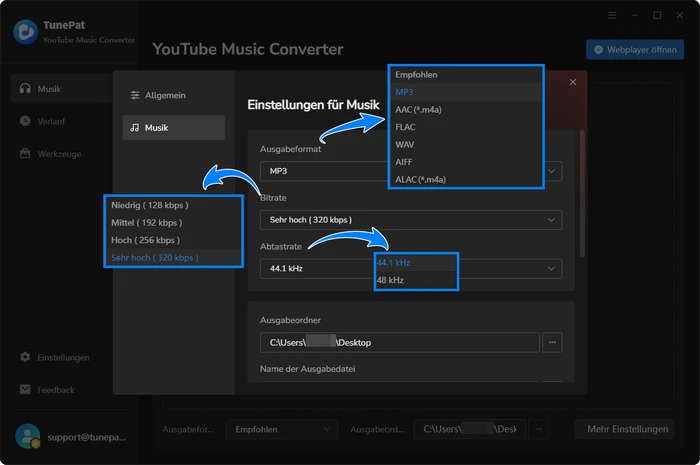This screenshot has width=700, height=465.
Task: Click the music note icon beside Musik tab
Action: pos(135,128)
